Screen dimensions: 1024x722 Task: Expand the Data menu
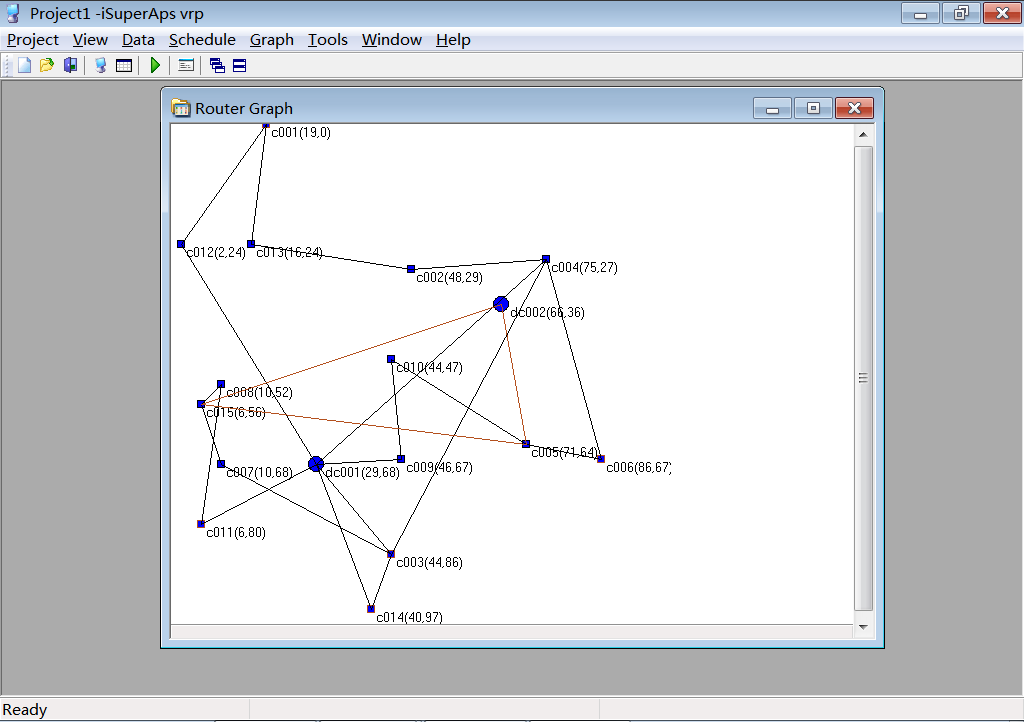pos(138,40)
